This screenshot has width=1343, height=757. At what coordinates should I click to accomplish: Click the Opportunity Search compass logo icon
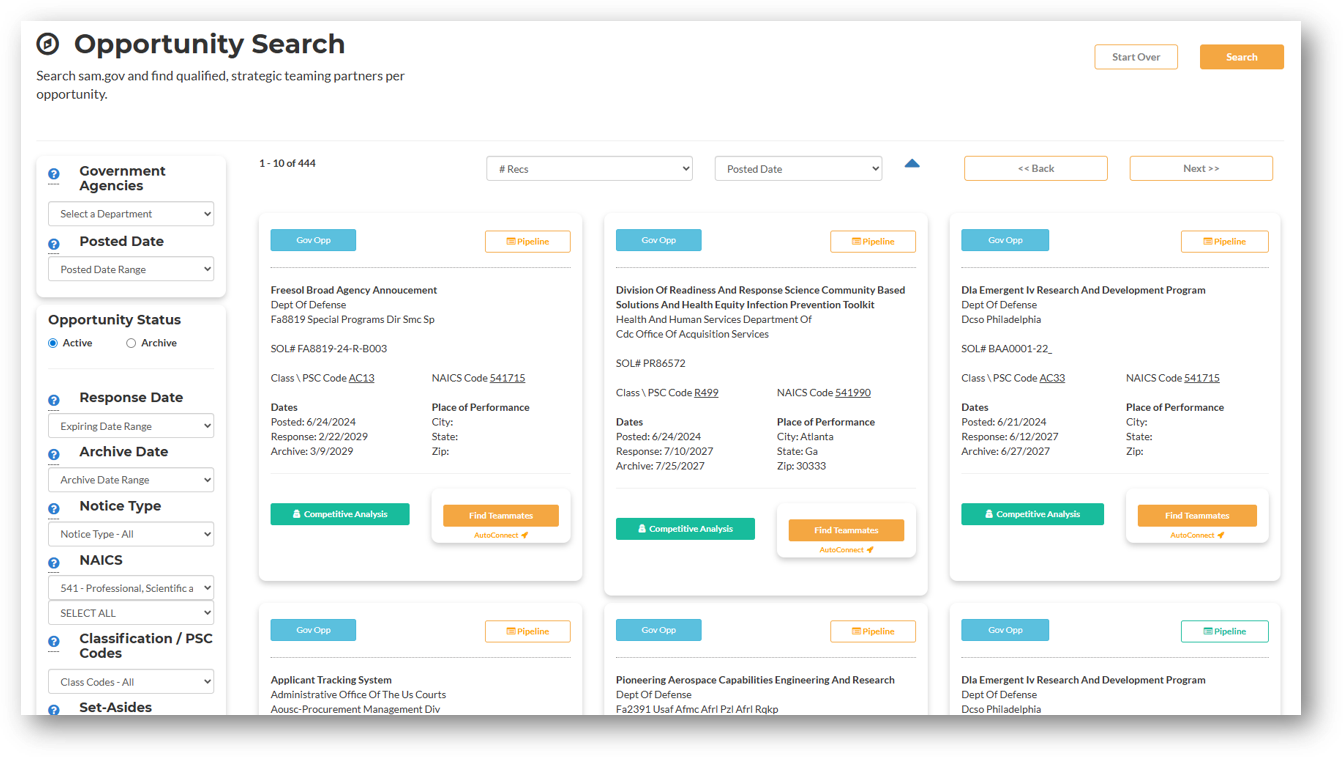click(x=48, y=44)
